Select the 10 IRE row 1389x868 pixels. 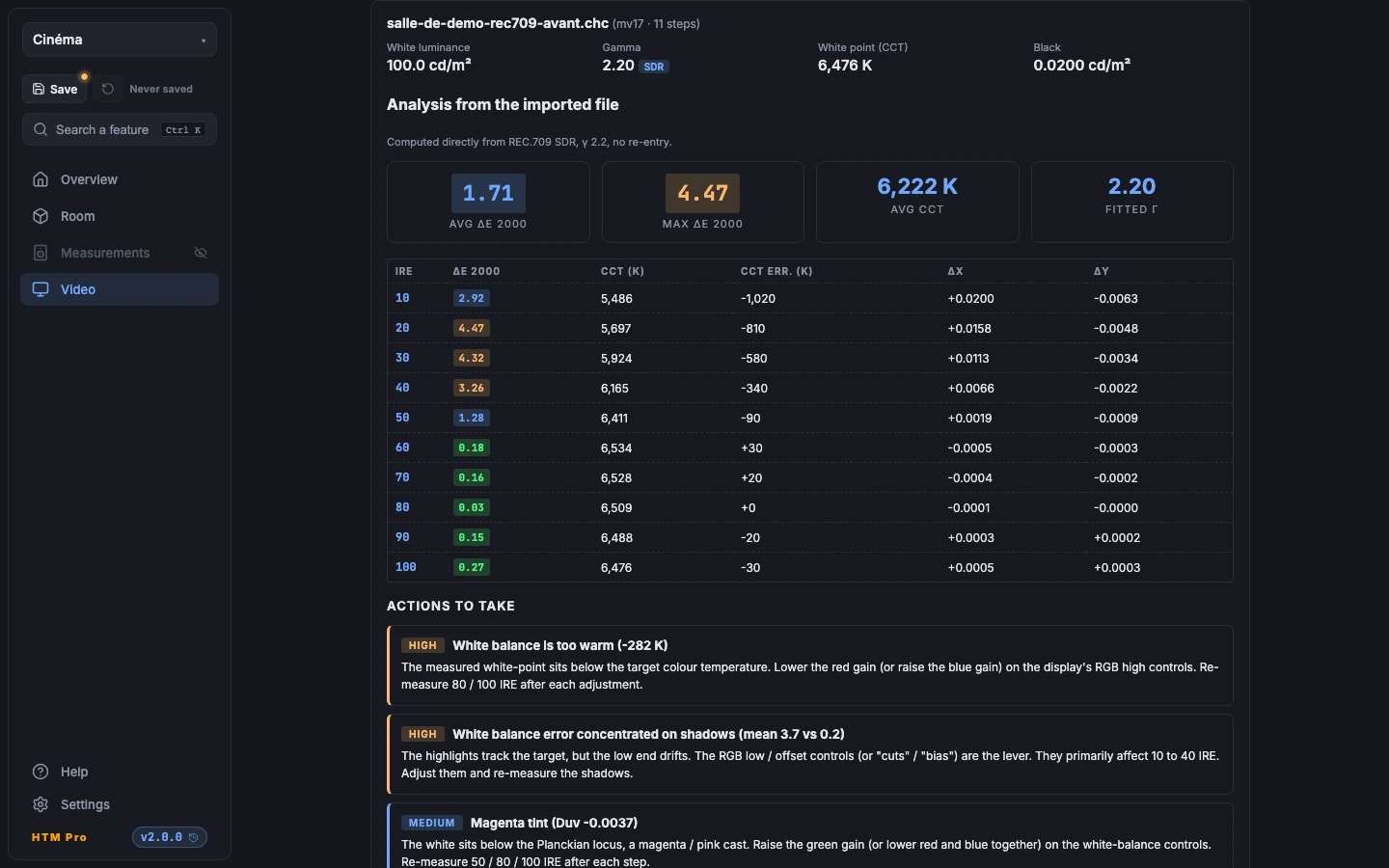coord(810,298)
